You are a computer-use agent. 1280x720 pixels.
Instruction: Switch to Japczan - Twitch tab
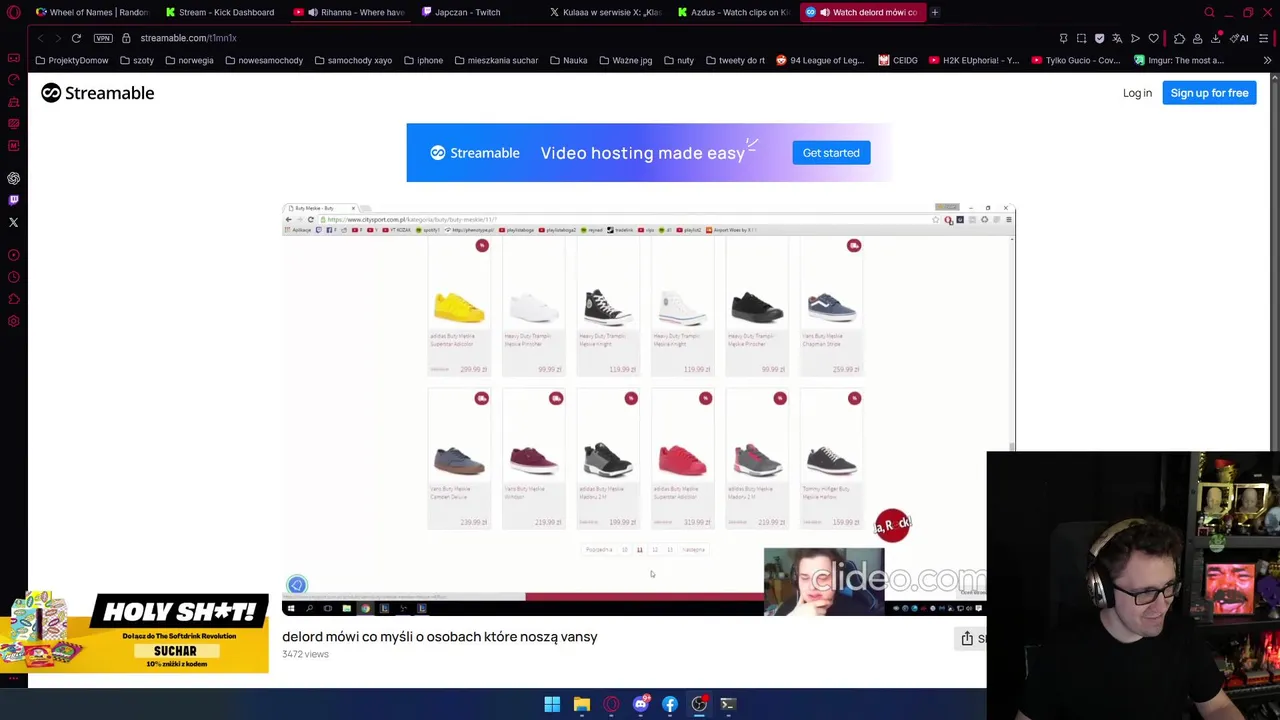477,12
